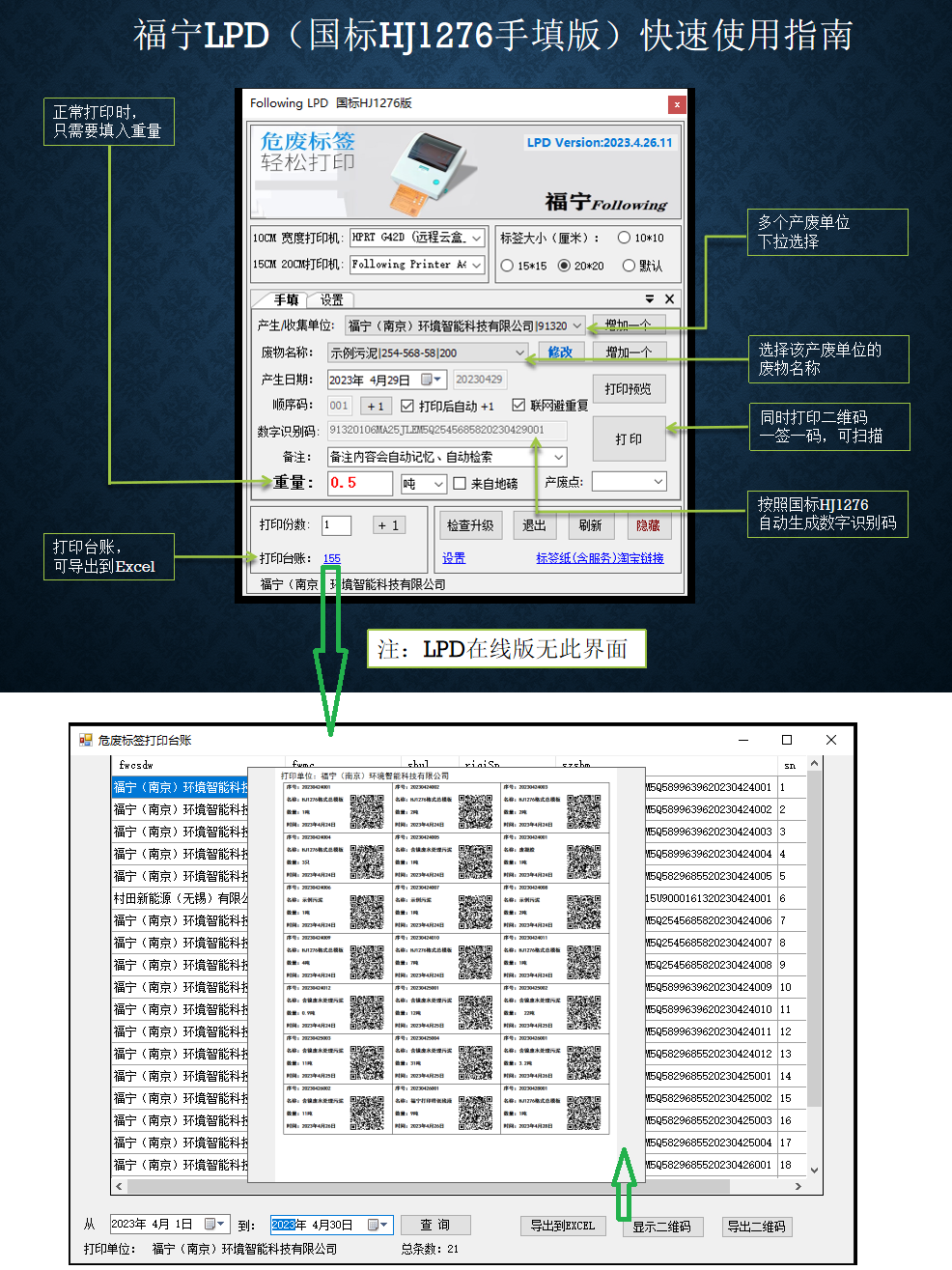
Task: Enable the 来自地磅 checkbox
Action: click(x=460, y=483)
